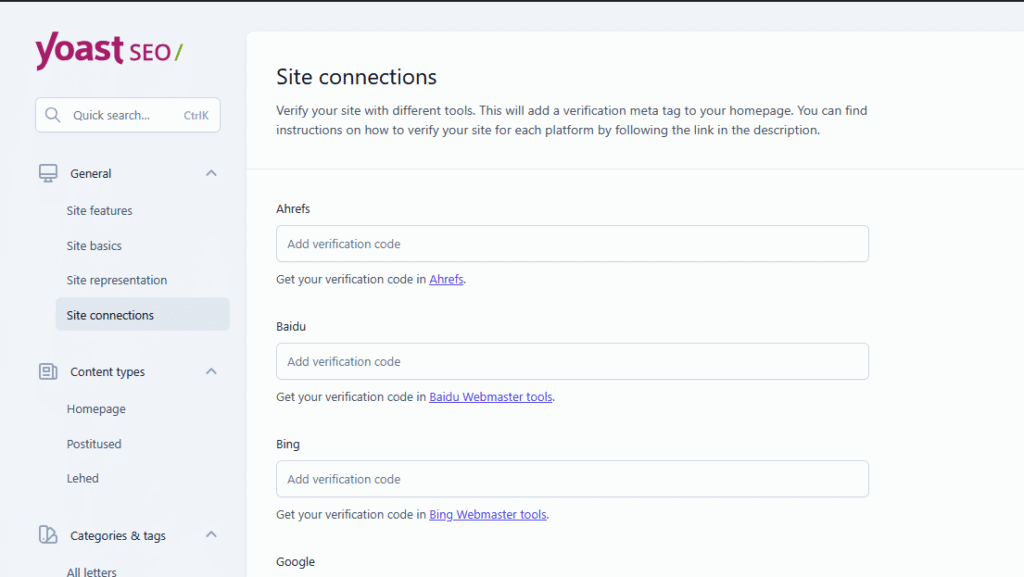This screenshot has height=577, width=1024.
Task: Click the Content types icon in sidebar
Action: pos(48,372)
